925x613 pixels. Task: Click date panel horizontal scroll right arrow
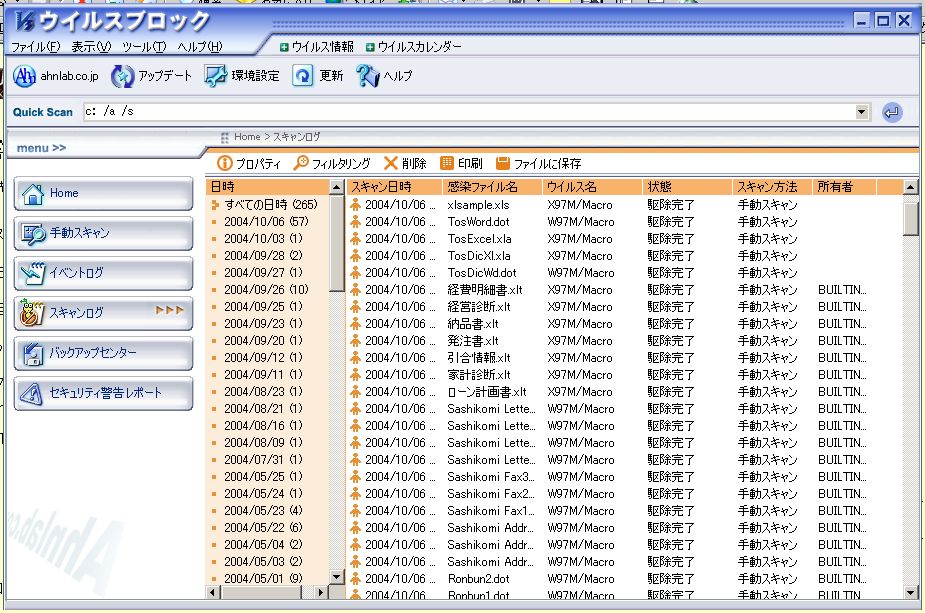[x=320, y=592]
